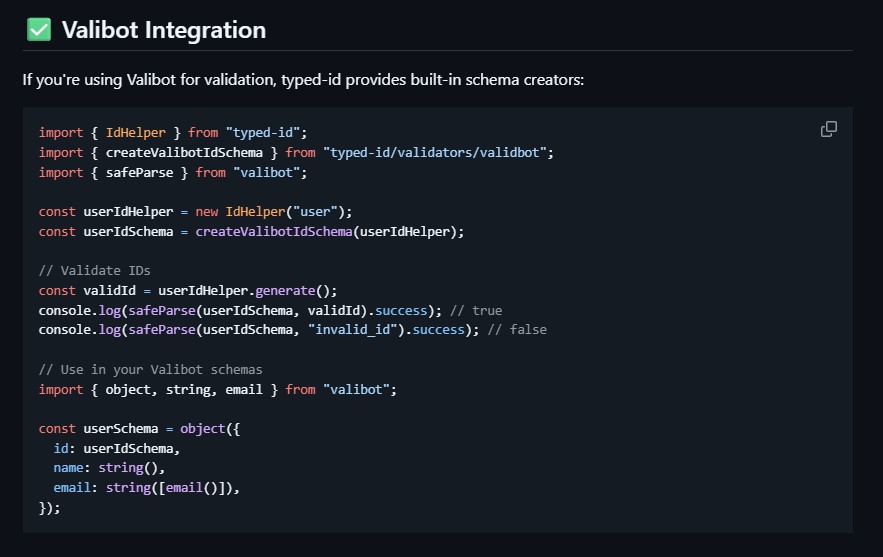Click the sentence "If you're using Valibot for validation"

point(149,80)
